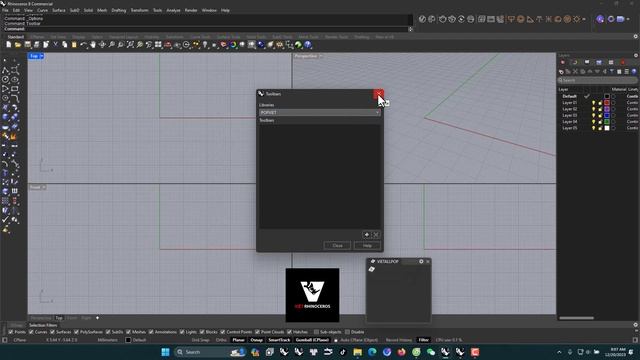
Task: Toggle the Meshes selection filter checkbox
Action: tap(128, 332)
